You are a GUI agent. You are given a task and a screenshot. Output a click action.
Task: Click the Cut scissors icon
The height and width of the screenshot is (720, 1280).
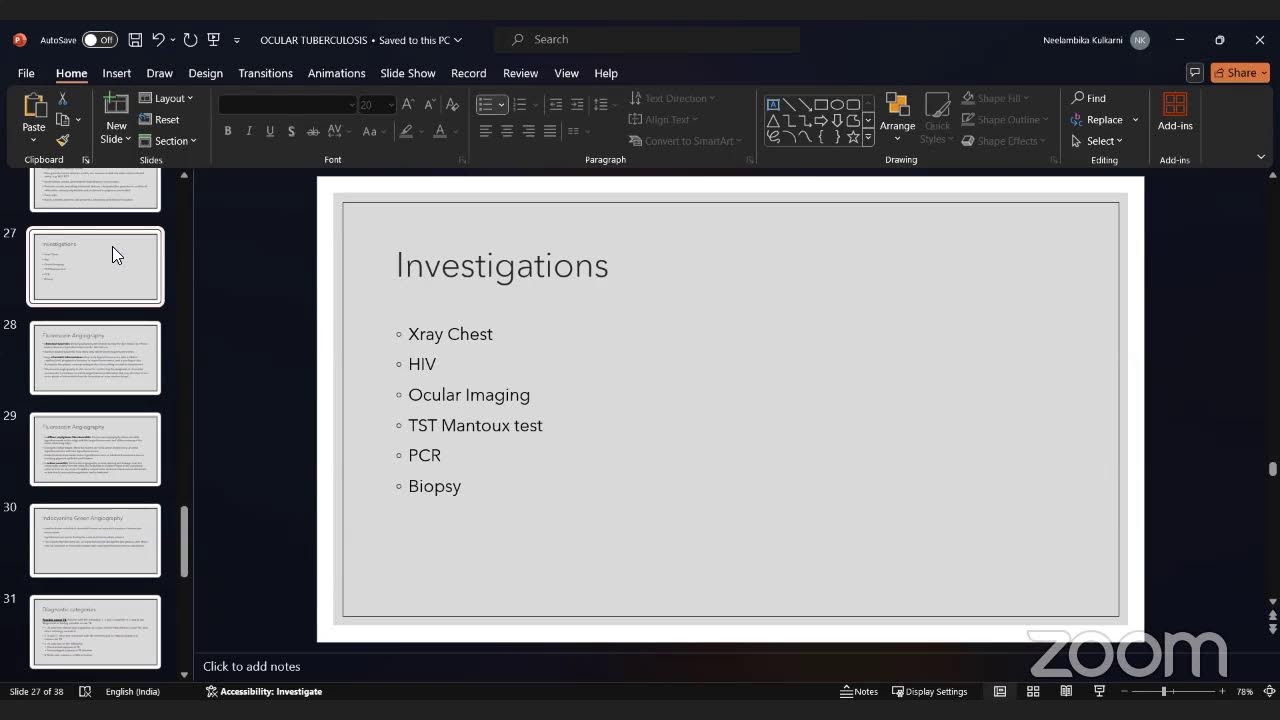coord(62,99)
